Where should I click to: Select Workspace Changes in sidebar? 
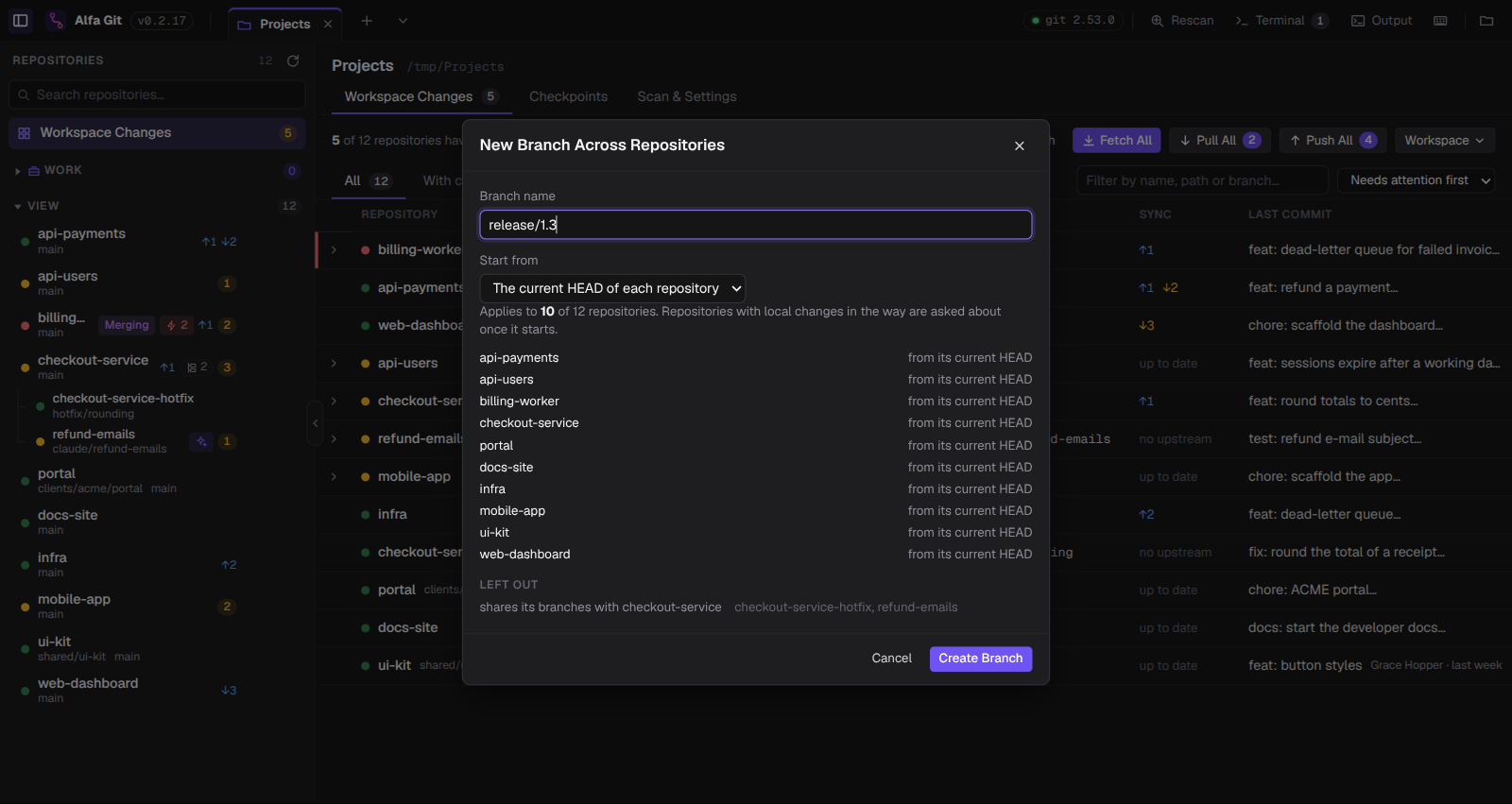click(x=157, y=133)
